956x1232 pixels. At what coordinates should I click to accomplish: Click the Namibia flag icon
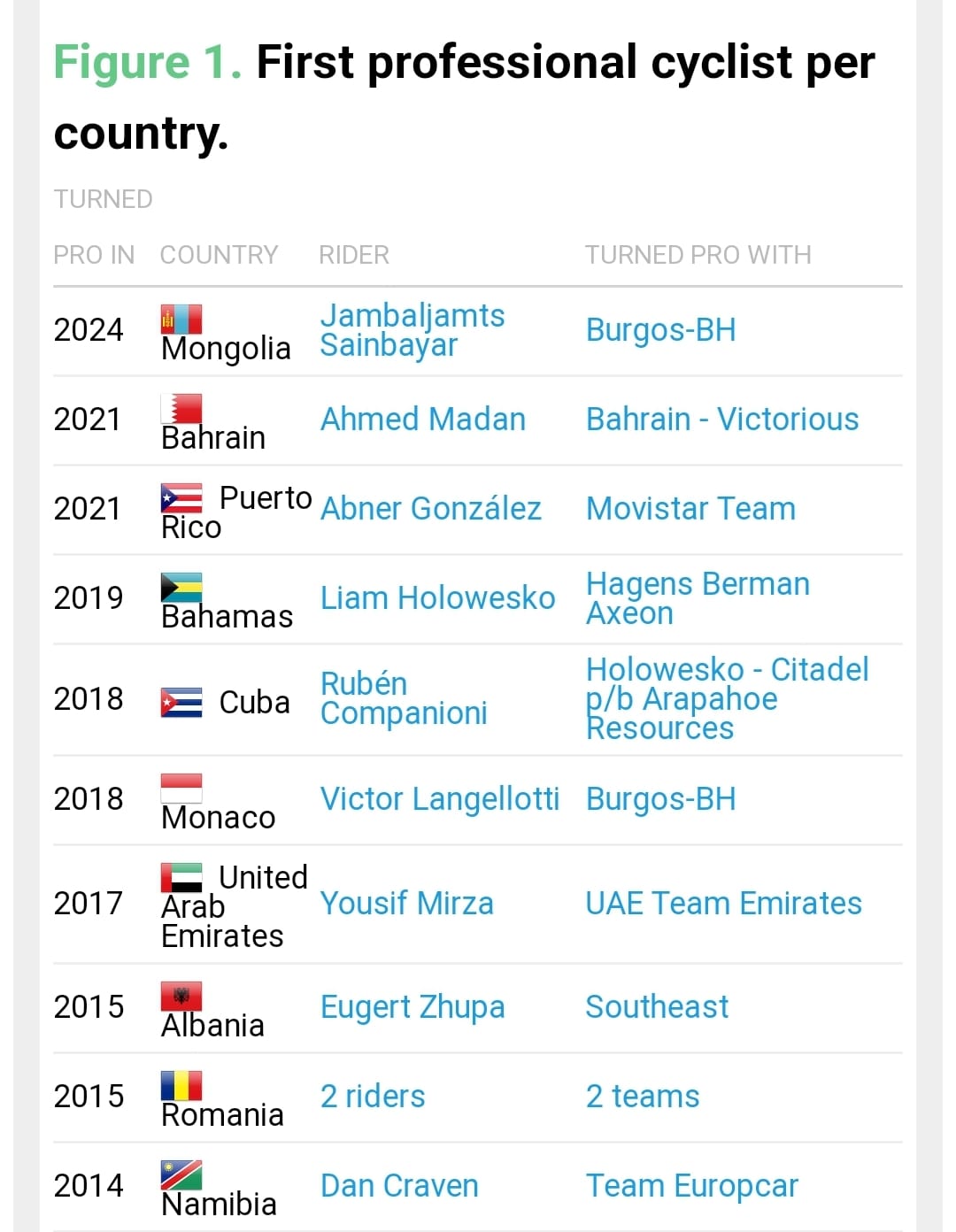[181, 1174]
